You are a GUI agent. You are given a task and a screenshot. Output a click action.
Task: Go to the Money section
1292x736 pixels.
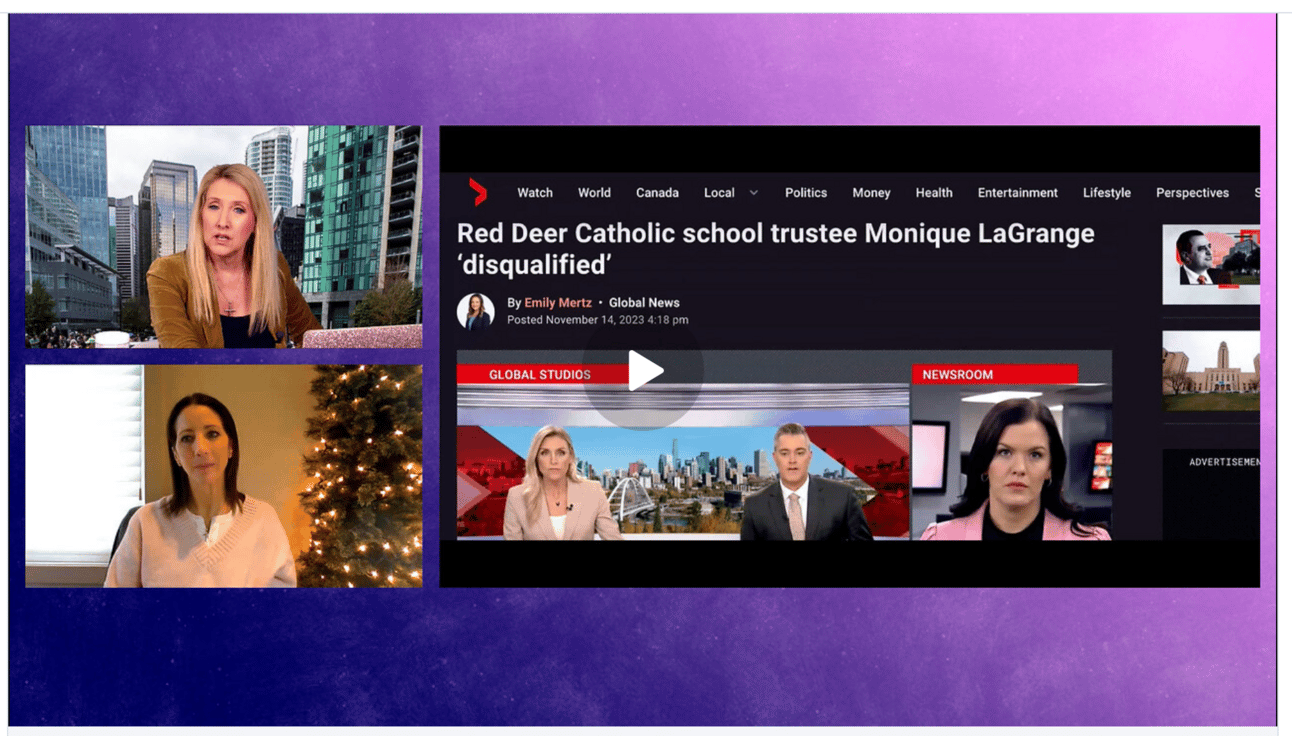(871, 193)
